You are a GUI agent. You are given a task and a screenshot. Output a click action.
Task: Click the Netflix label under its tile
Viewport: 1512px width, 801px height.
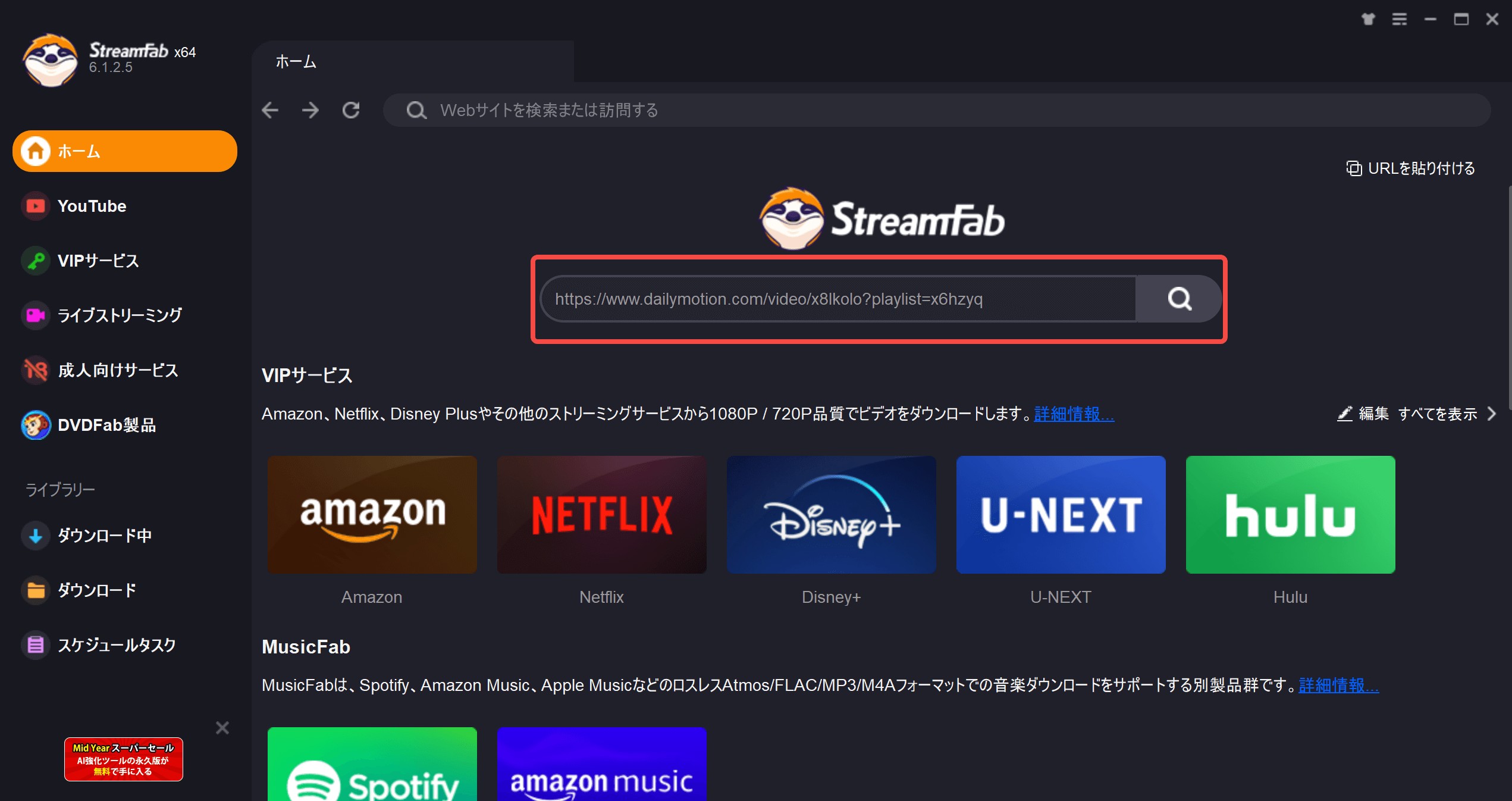(x=601, y=597)
